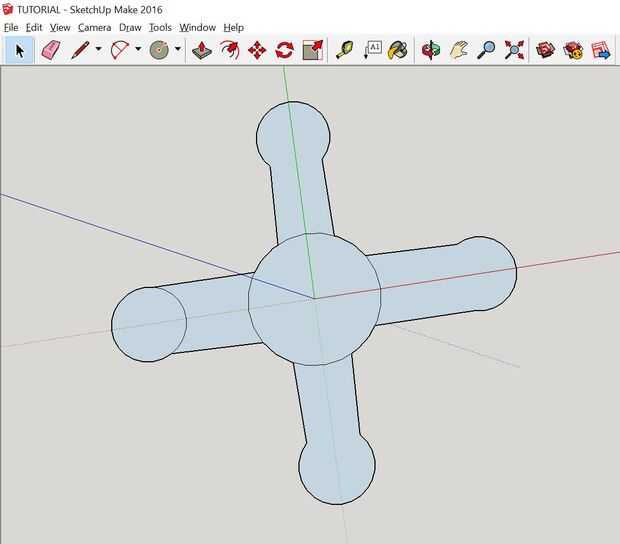The height and width of the screenshot is (544, 620).
Task: Select the Push/Pull tool
Action: tap(202, 50)
